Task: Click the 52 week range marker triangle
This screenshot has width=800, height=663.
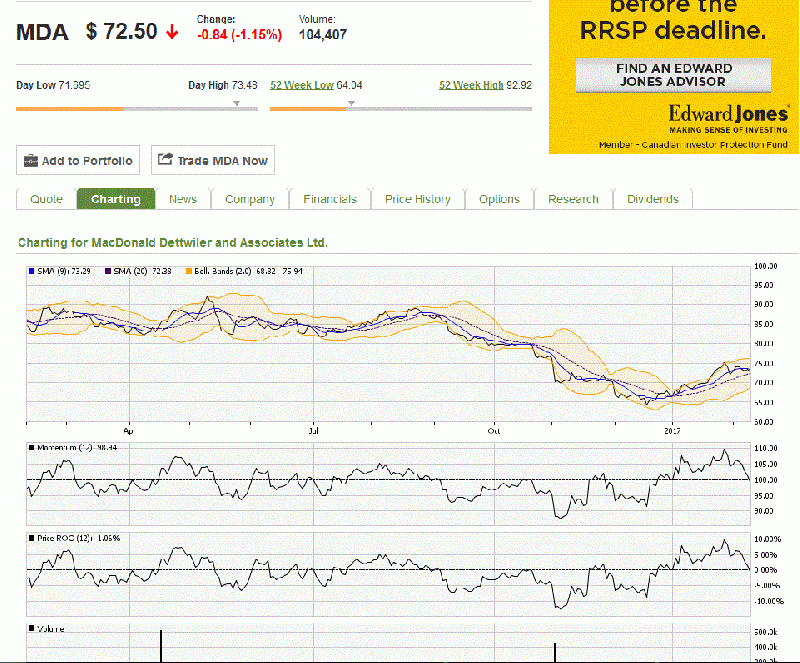Action: coord(351,104)
